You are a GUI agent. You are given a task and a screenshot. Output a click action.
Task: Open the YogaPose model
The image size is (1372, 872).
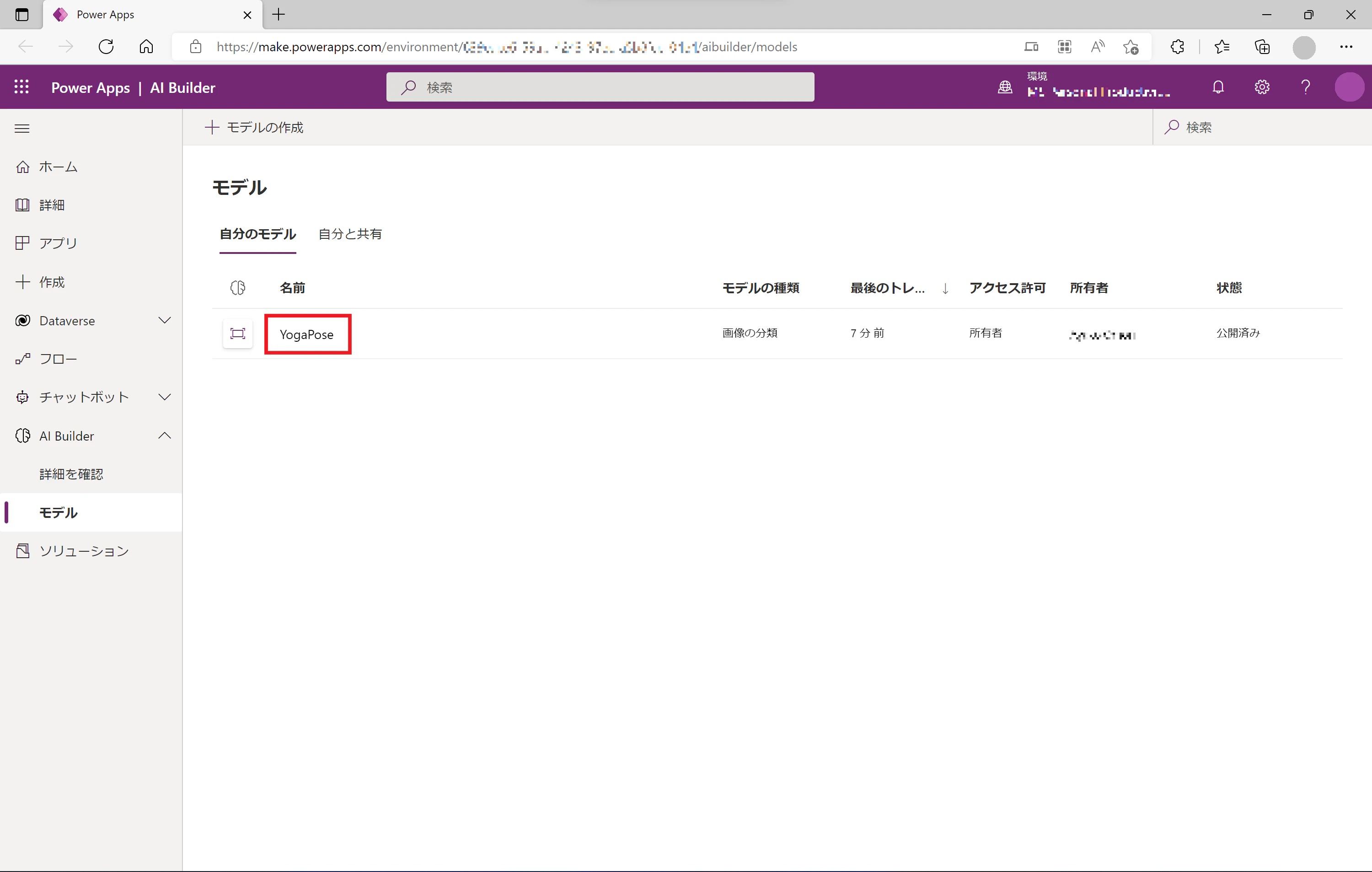pyautogui.click(x=306, y=334)
